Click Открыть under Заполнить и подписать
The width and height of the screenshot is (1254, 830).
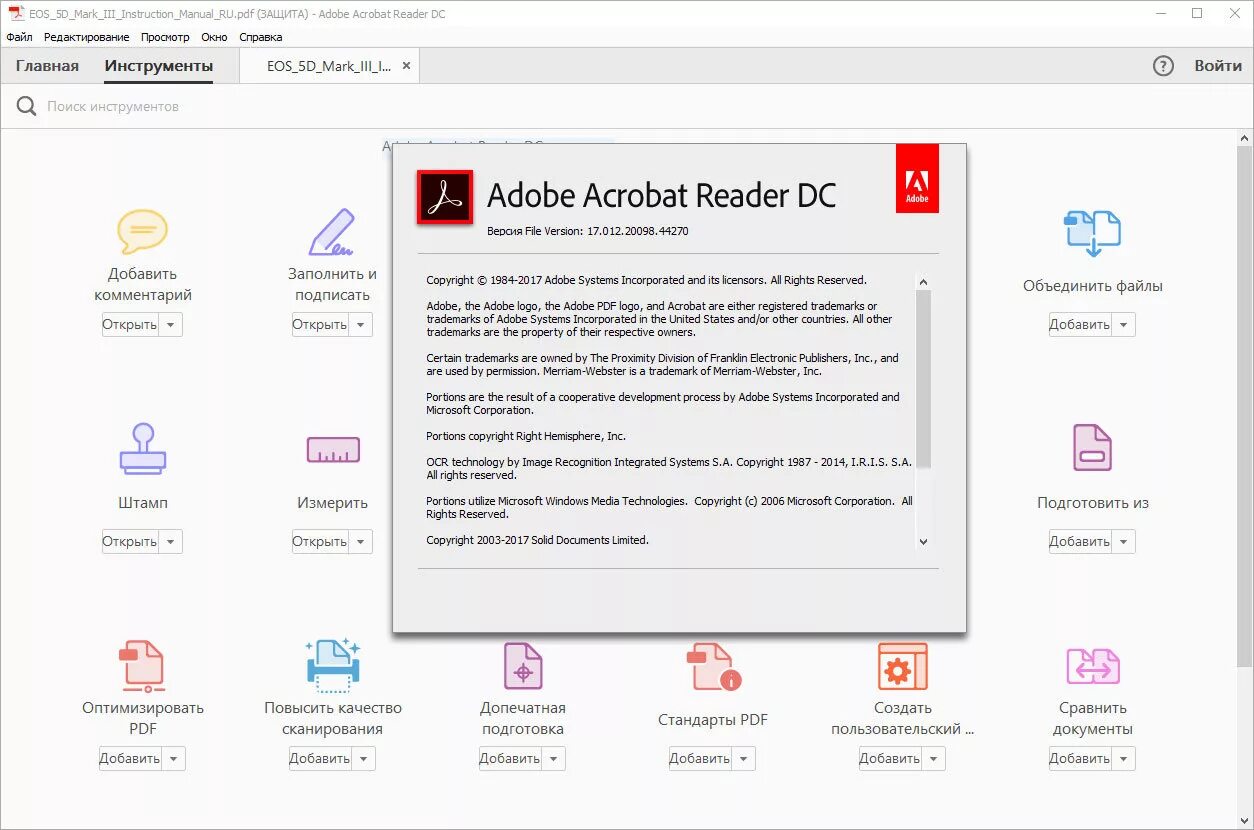[320, 324]
